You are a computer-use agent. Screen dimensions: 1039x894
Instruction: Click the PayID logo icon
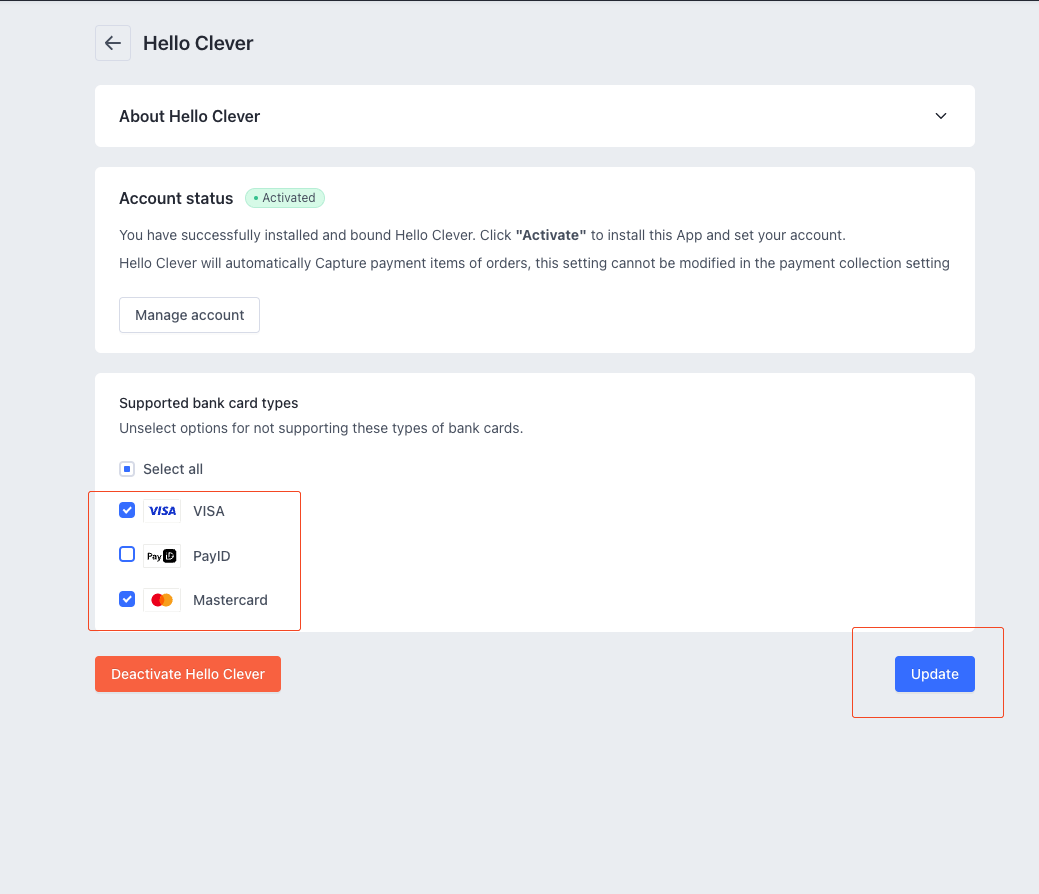click(162, 556)
